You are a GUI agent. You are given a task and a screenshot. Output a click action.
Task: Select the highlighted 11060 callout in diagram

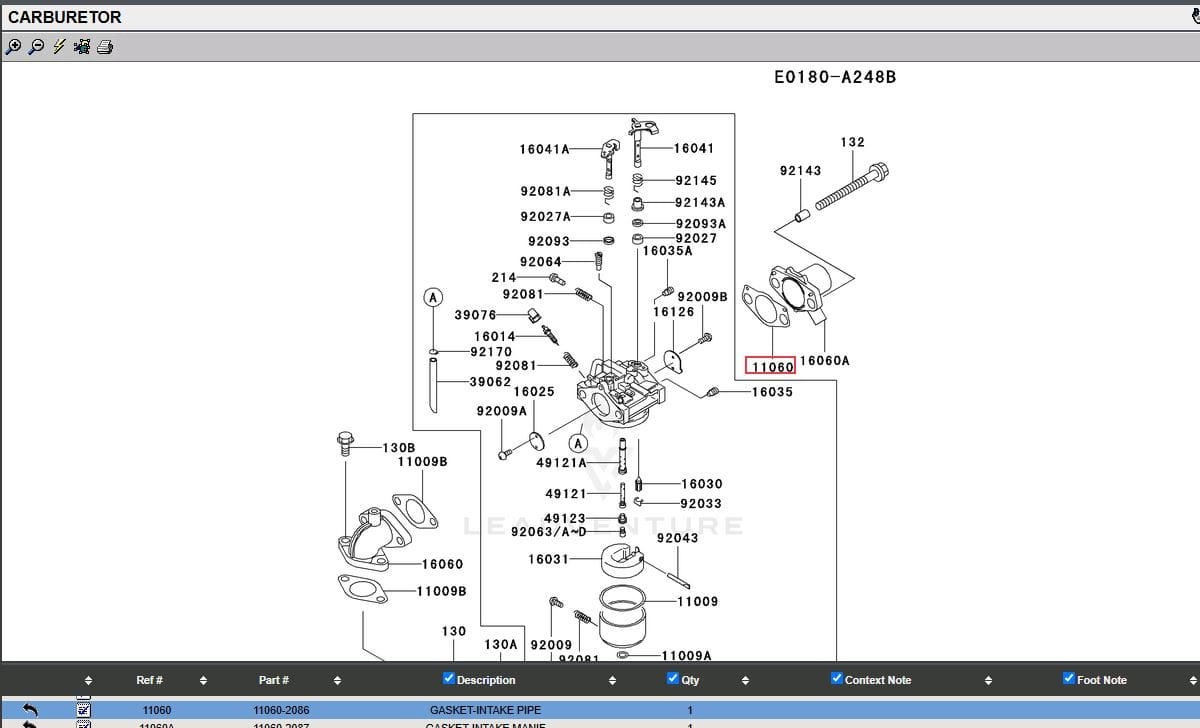[772, 367]
